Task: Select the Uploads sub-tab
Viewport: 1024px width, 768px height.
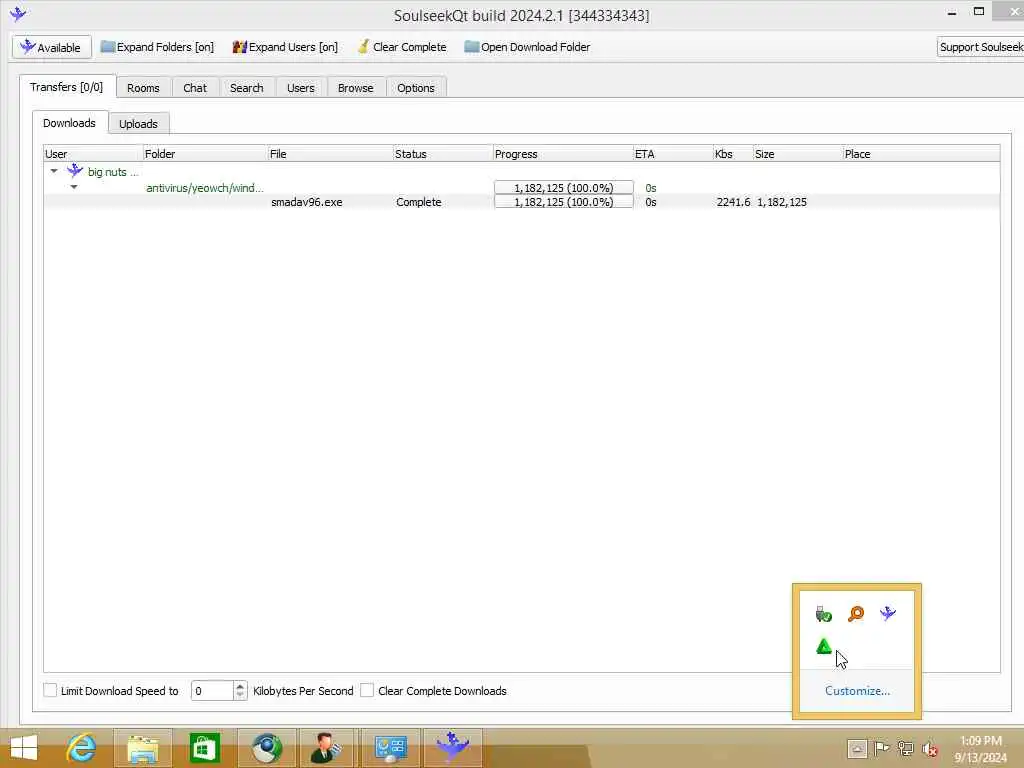Action: [138, 123]
